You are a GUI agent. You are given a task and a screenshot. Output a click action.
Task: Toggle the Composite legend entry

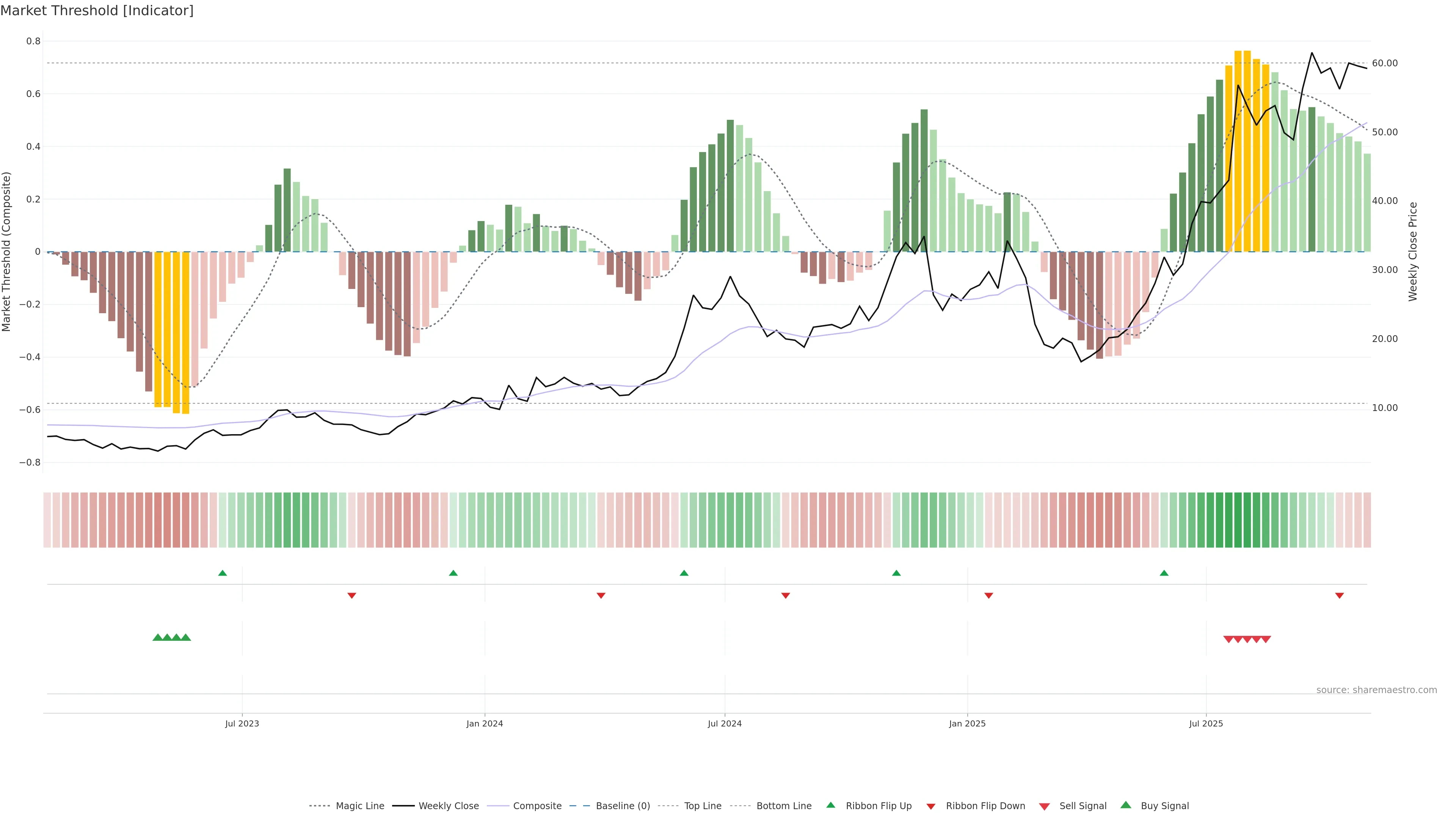point(537,806)
